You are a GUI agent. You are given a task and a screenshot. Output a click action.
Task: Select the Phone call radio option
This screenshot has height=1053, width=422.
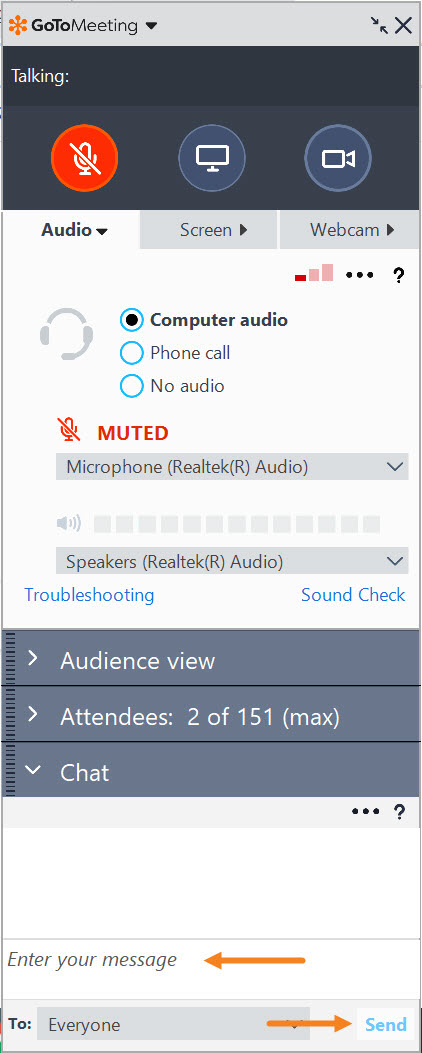tap(132, 353)
